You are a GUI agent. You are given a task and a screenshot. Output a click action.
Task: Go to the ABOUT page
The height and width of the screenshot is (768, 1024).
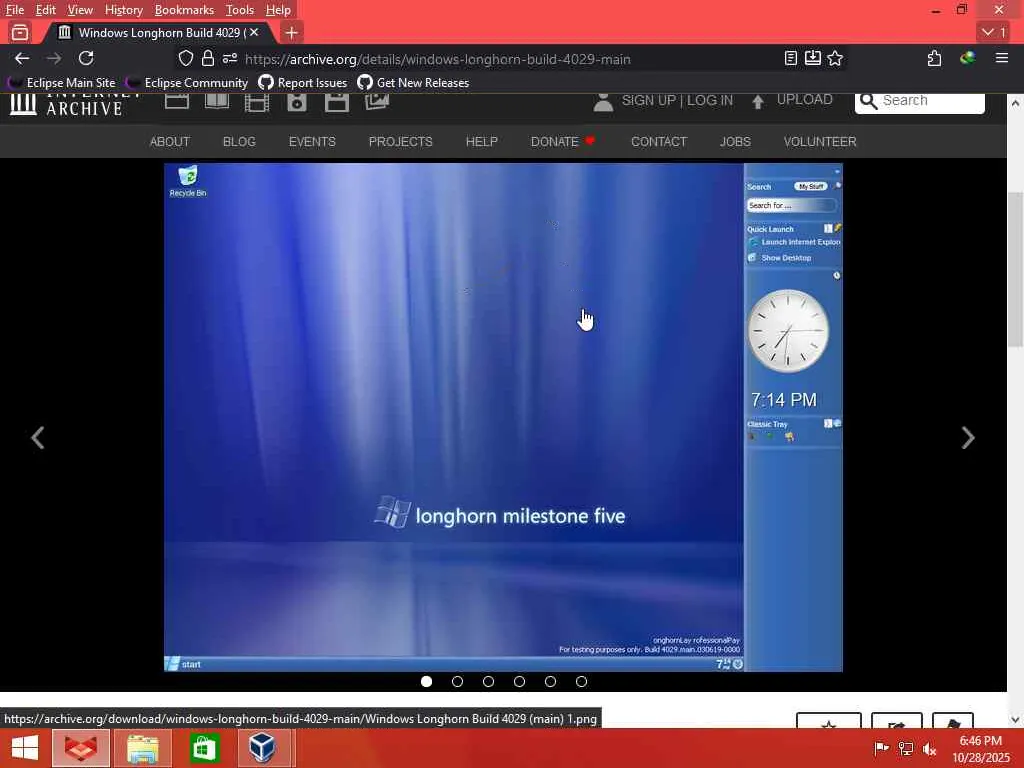tap(170, 142)
